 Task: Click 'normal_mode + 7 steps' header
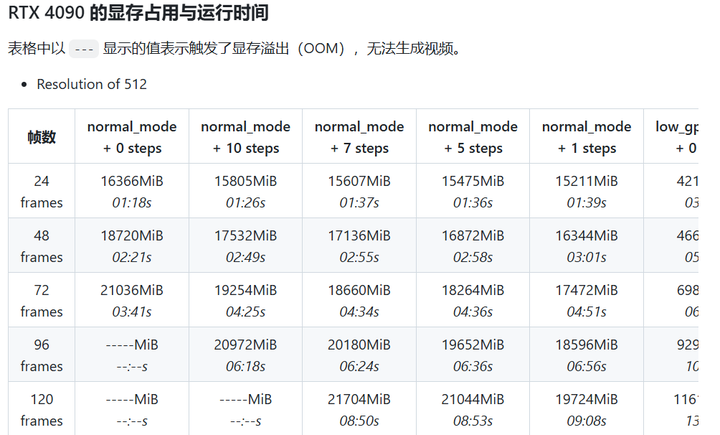pyautogui.click(x=359, y=137)
